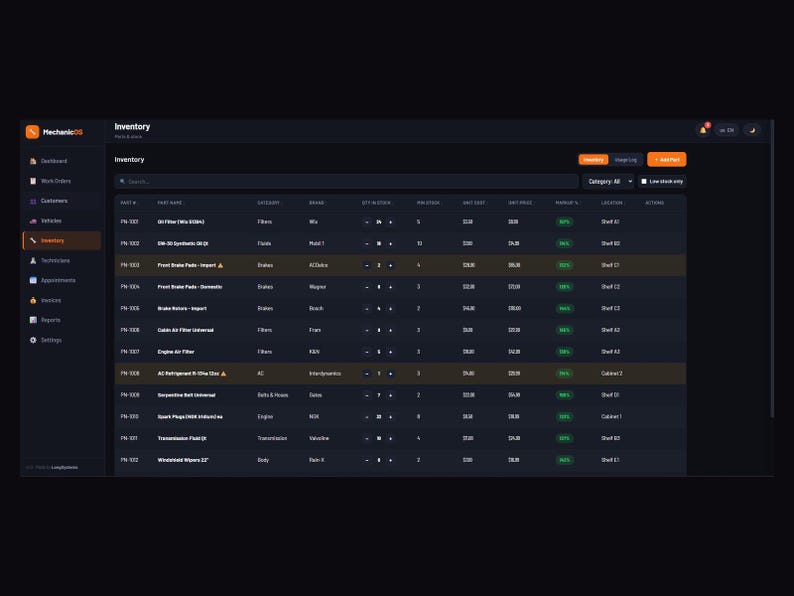The height and width of the screenshot is (596, 794).
Task: Decrease quantity of Engine Air Filter
Action: click(x=367, y=352)
